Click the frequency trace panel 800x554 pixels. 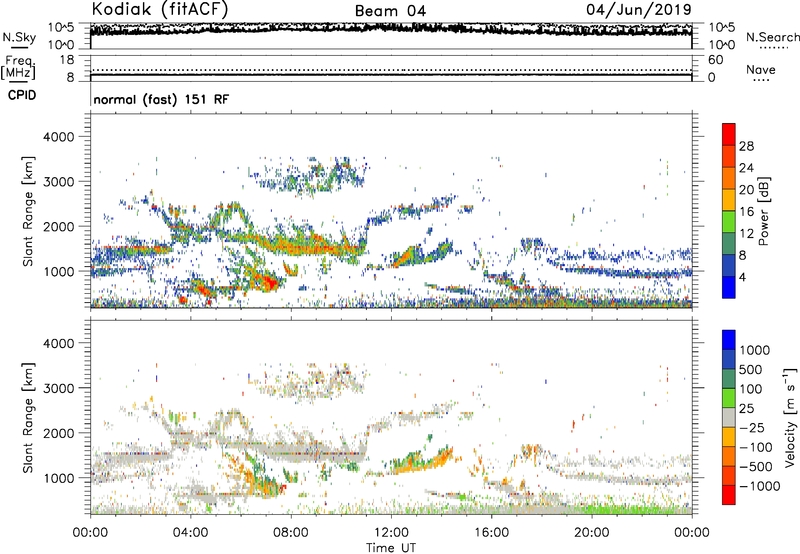(x=391, y=68)
